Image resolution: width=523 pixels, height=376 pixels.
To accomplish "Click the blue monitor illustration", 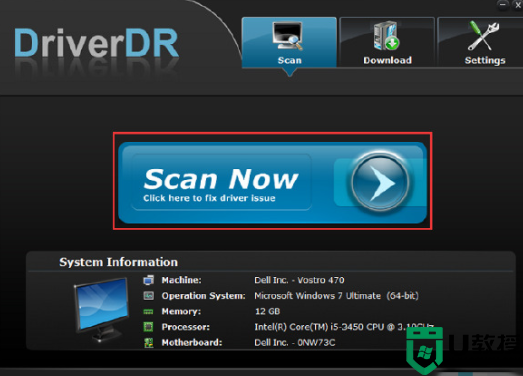I will pyautogui.click(x=101, y=310).
